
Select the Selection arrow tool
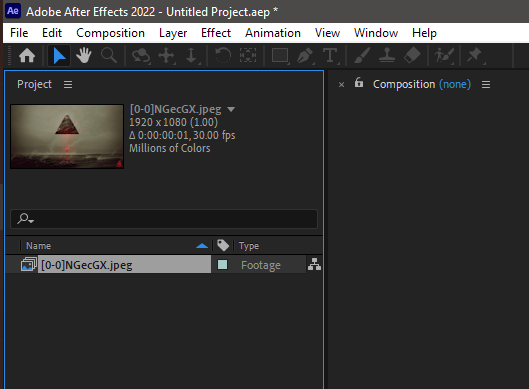point(59,56)
